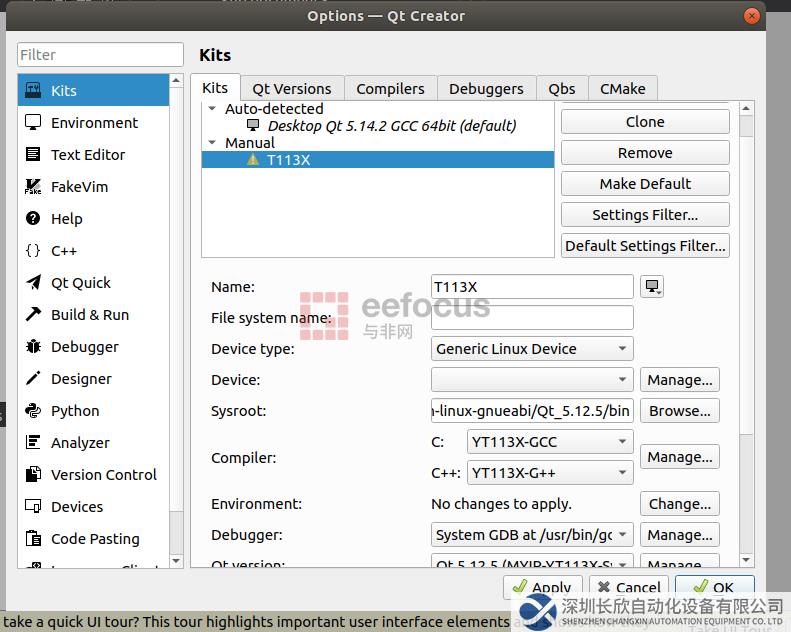Click the kit icon button next to Name

(652, 287)
